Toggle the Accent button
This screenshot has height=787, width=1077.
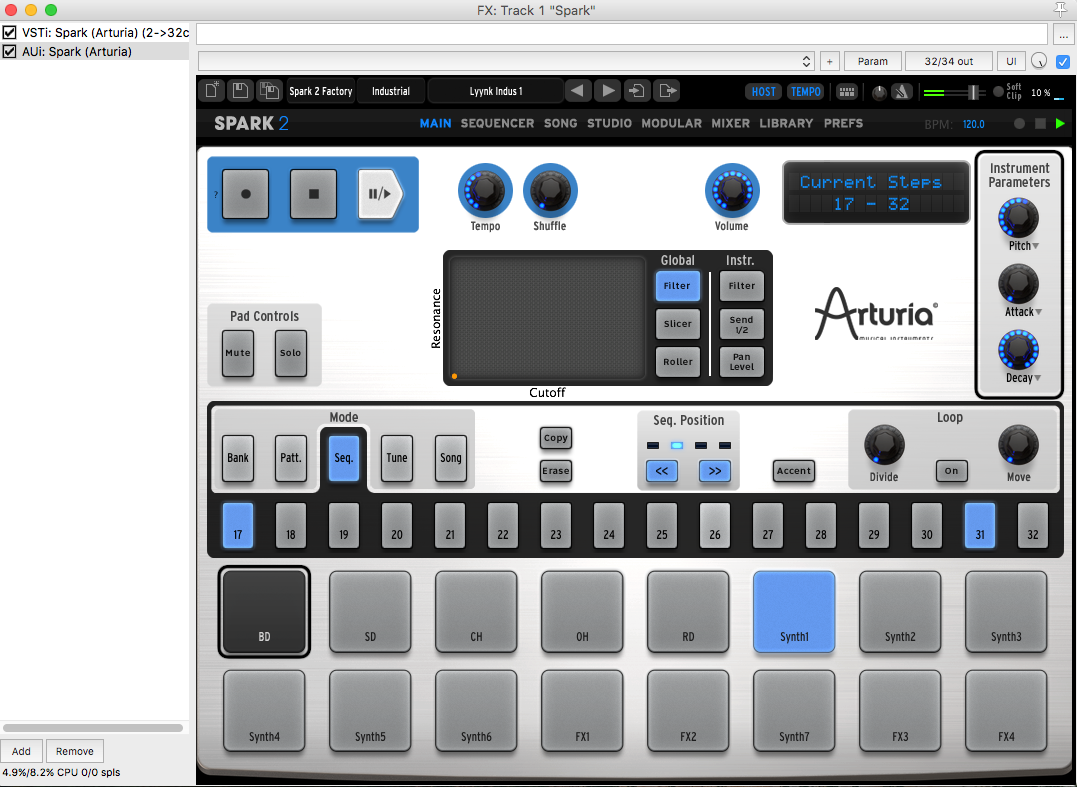(x=794, y=471)
